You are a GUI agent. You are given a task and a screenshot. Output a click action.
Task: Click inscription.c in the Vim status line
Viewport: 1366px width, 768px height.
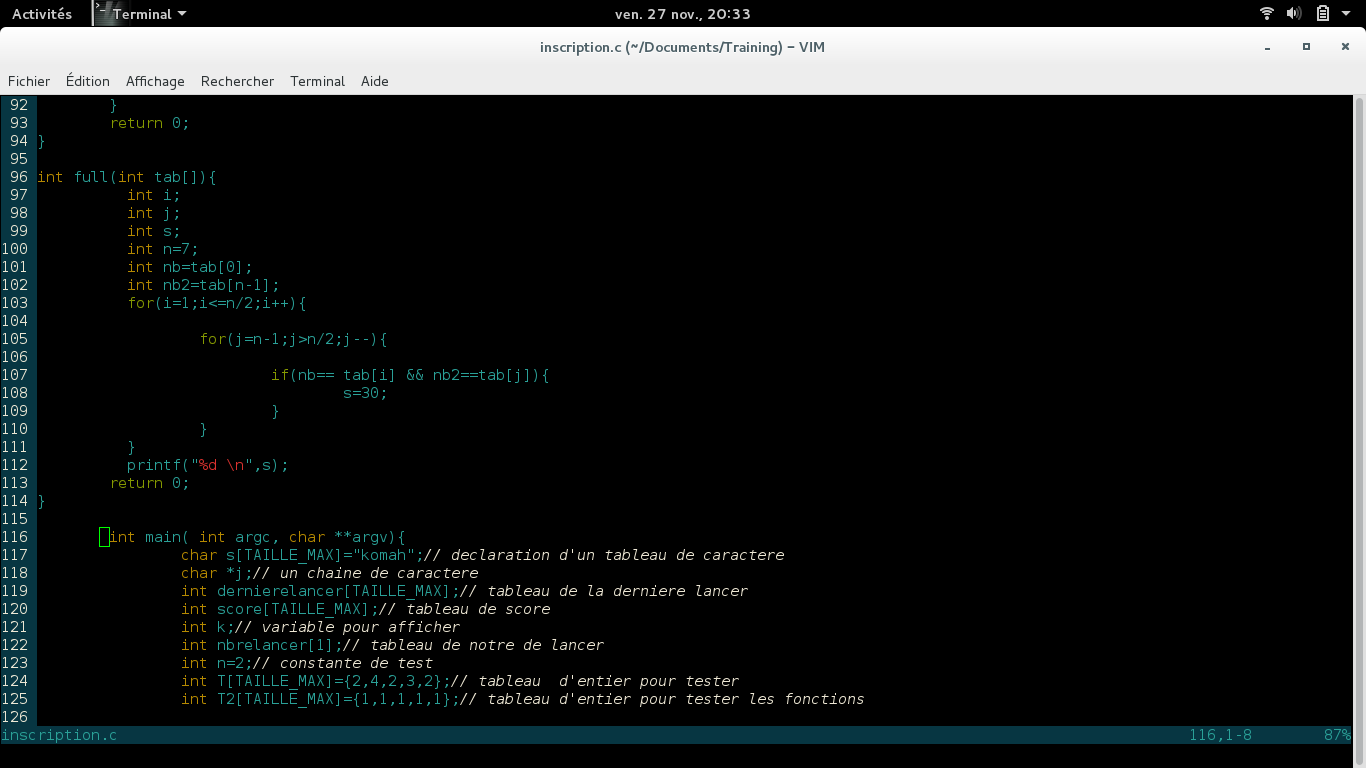click(59, 735)
